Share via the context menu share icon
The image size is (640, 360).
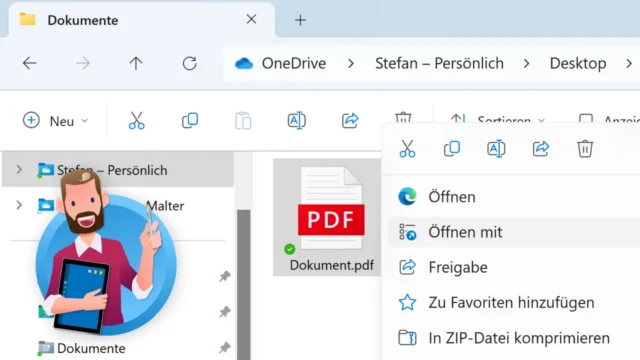[541, 149]
